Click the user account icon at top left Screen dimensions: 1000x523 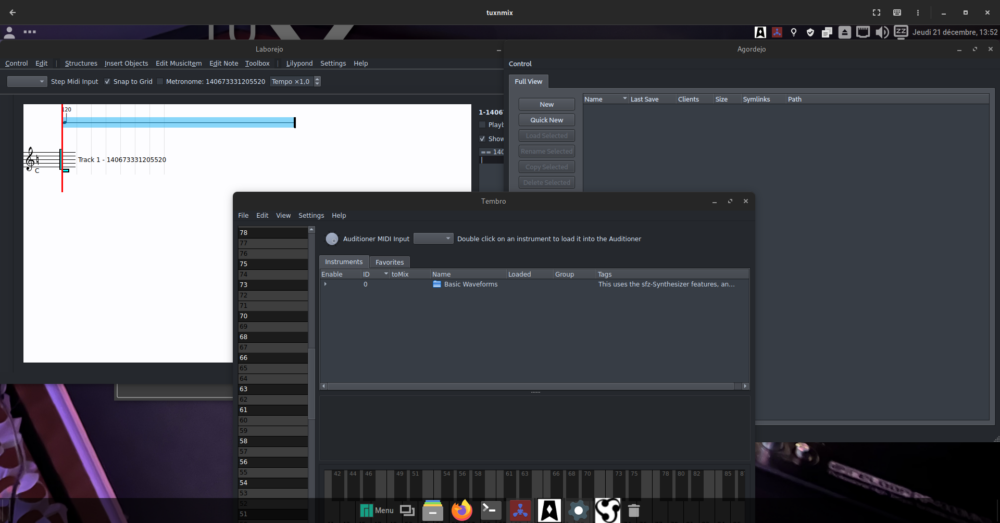point(10,32)
